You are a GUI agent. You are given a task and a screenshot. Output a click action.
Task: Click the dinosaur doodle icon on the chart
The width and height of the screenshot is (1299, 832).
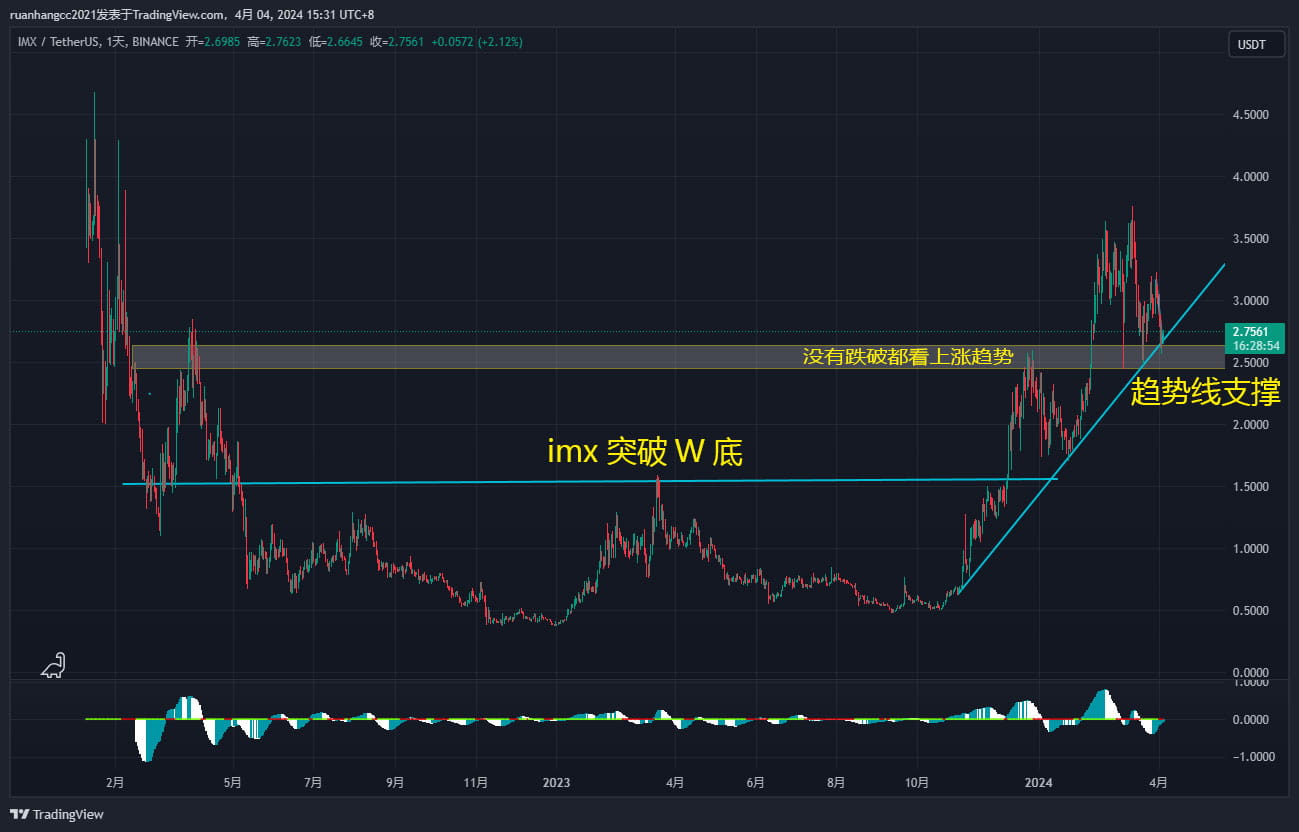pyautogui.click(x=52, y=665)
